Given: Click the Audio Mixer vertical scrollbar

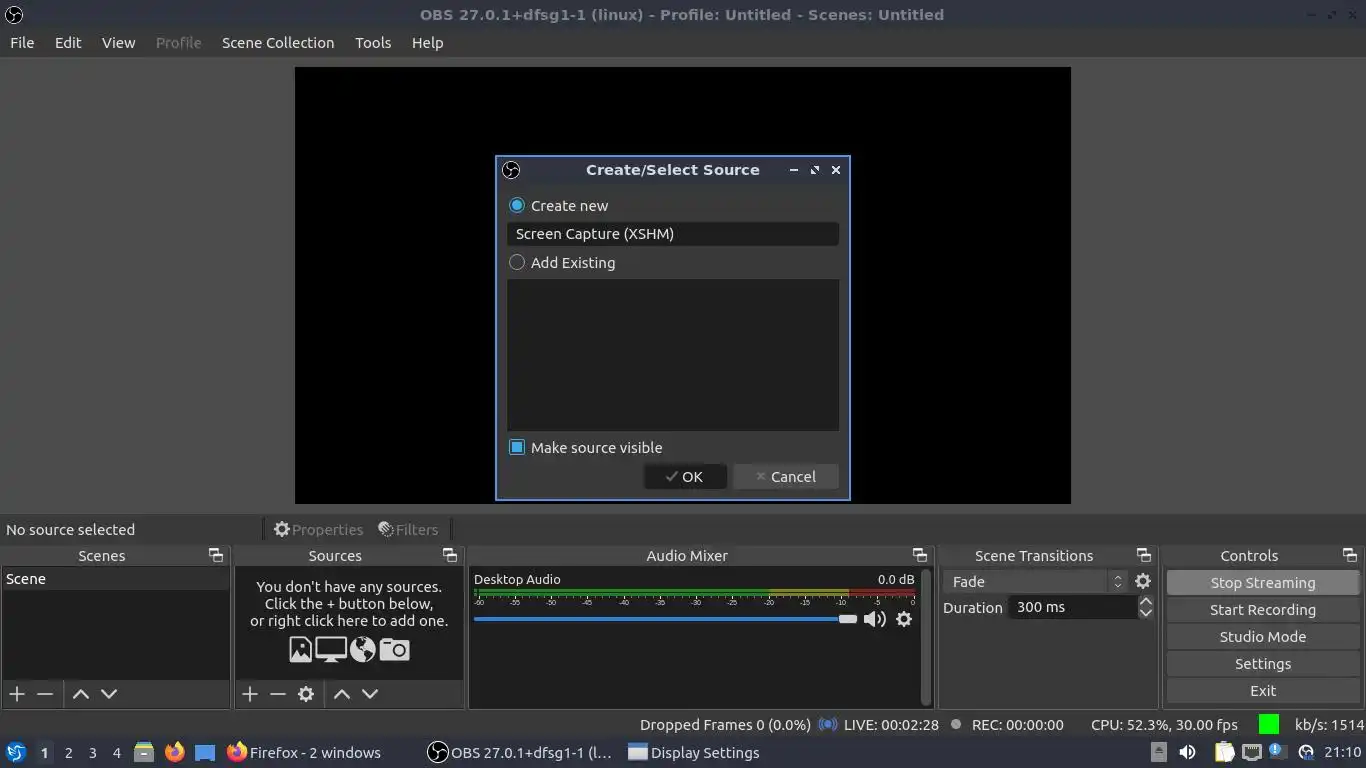Looking at the screenshot, I should tap(926, 637).
